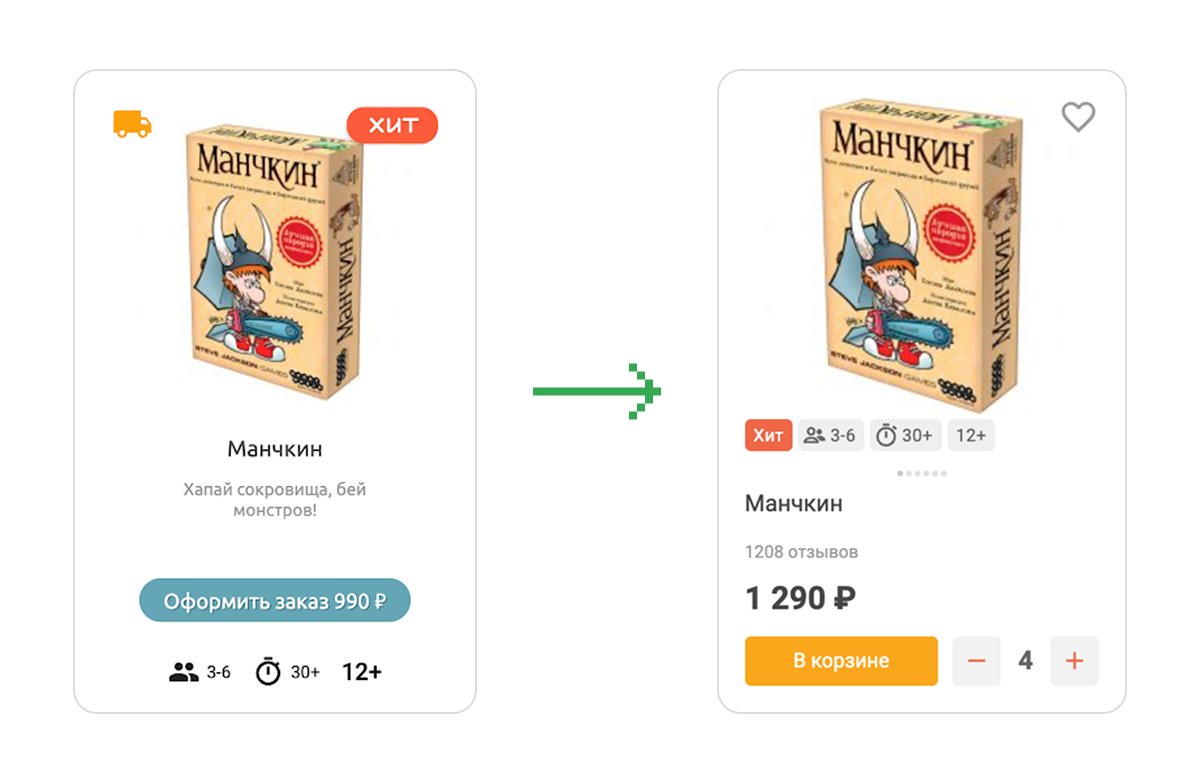The height and width of the screenshot is (783, 1200).
Task: Click the red Хит tag on right card
Action: 768,435
